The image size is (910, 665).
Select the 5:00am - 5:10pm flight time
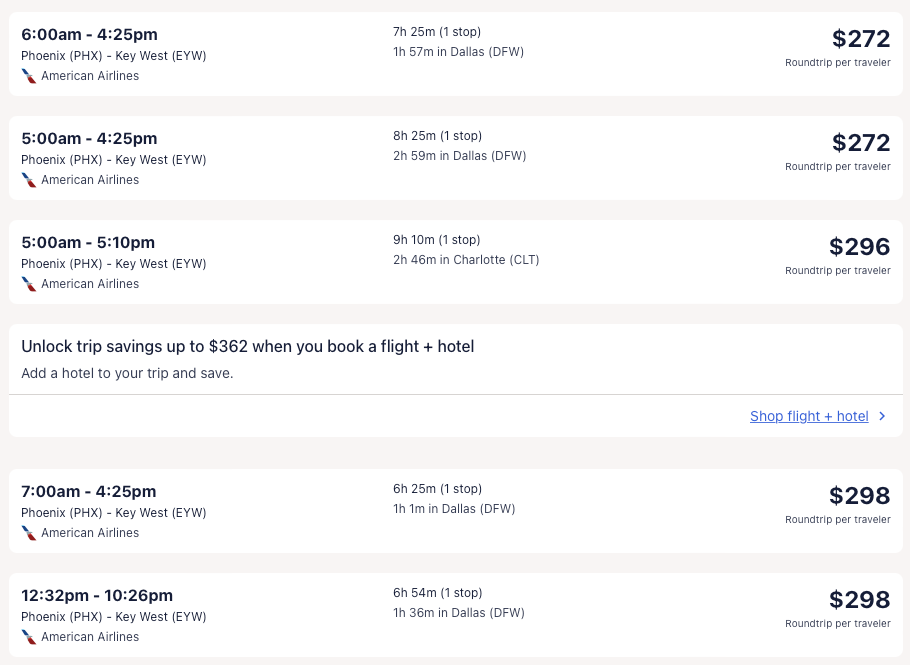pos(88,242)
